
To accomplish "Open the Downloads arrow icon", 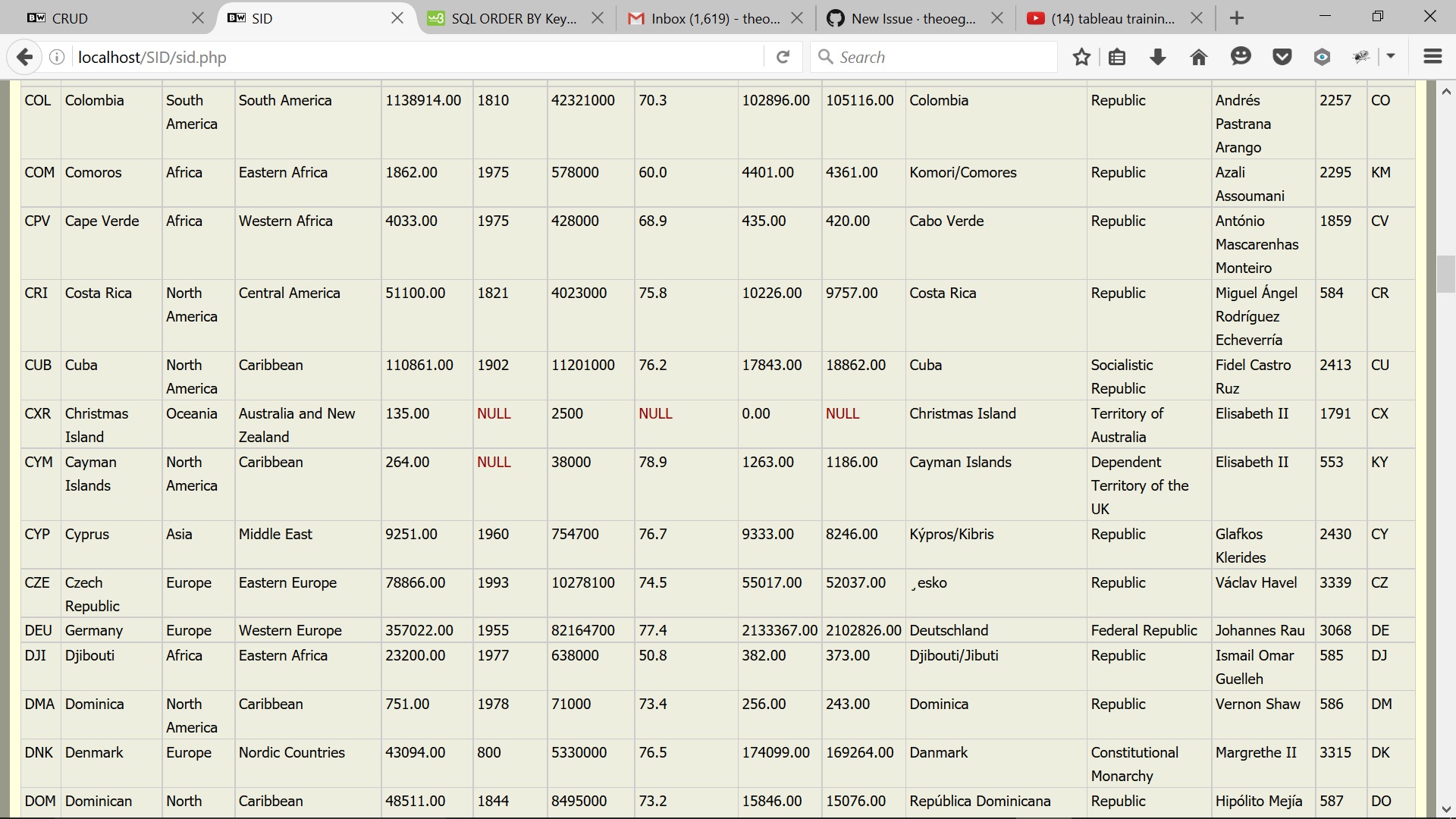I will click(1157, 57).
